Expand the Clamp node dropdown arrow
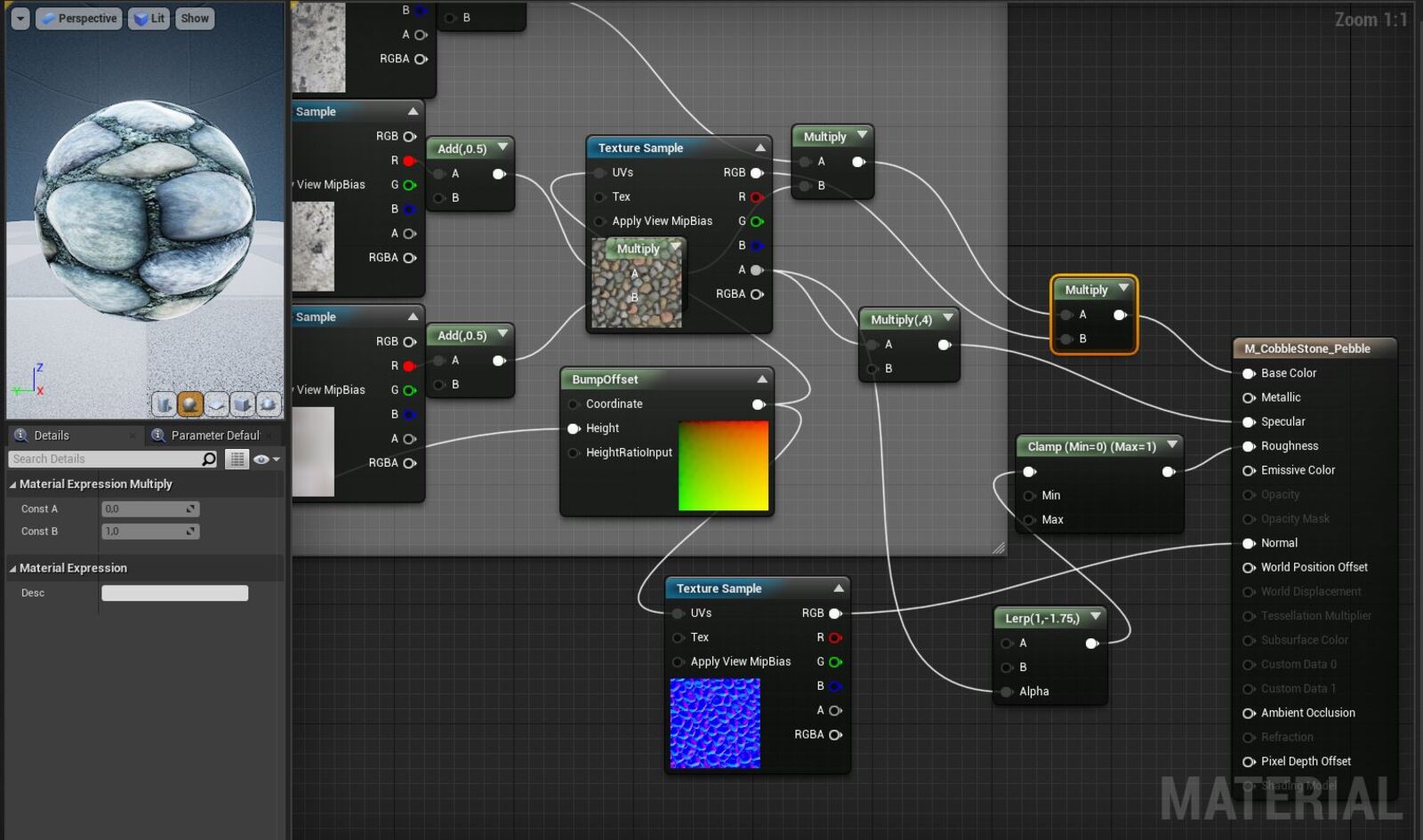Screen dimensions: 1423x840 pos(1172,445)
